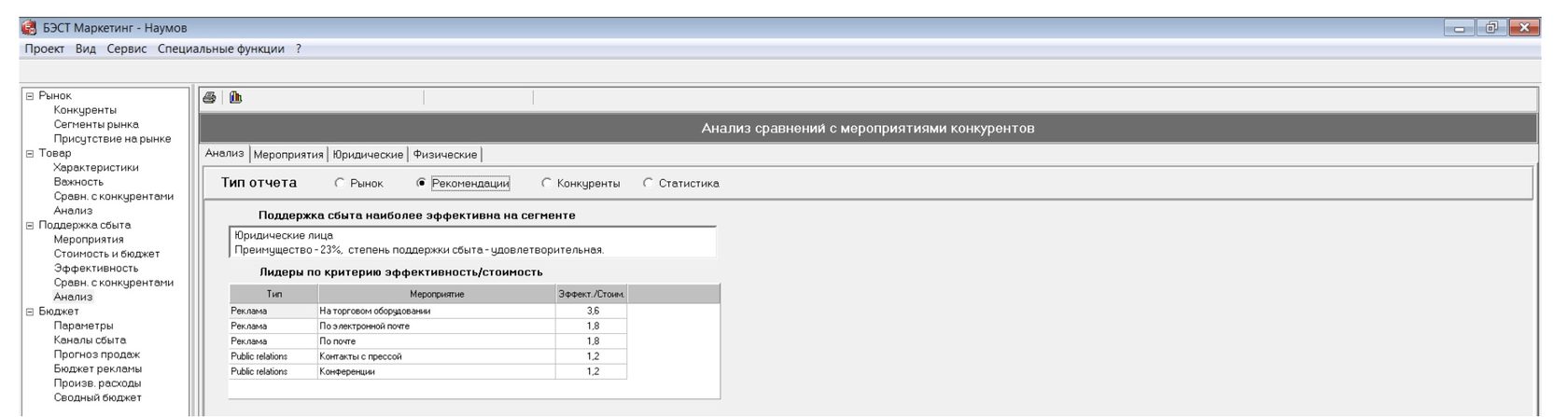The image size is (1568, 417).
Task: Open Характеристики in the tree
Action: (96, 168)
